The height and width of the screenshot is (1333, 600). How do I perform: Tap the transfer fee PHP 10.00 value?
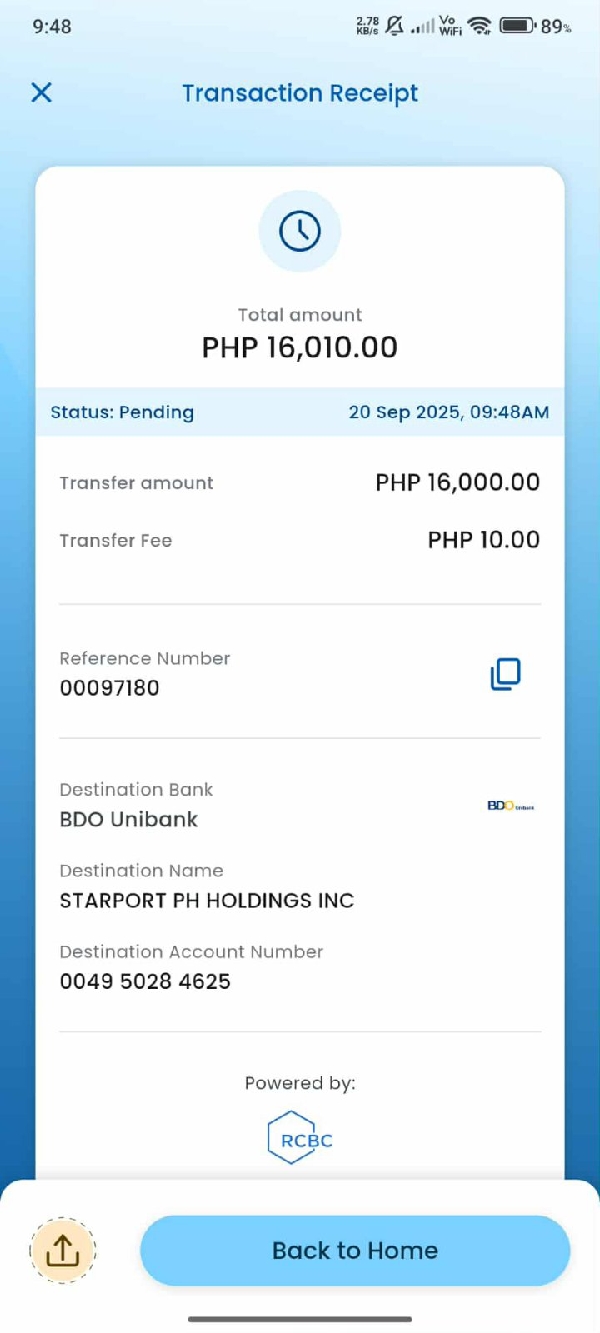[484, 540]
